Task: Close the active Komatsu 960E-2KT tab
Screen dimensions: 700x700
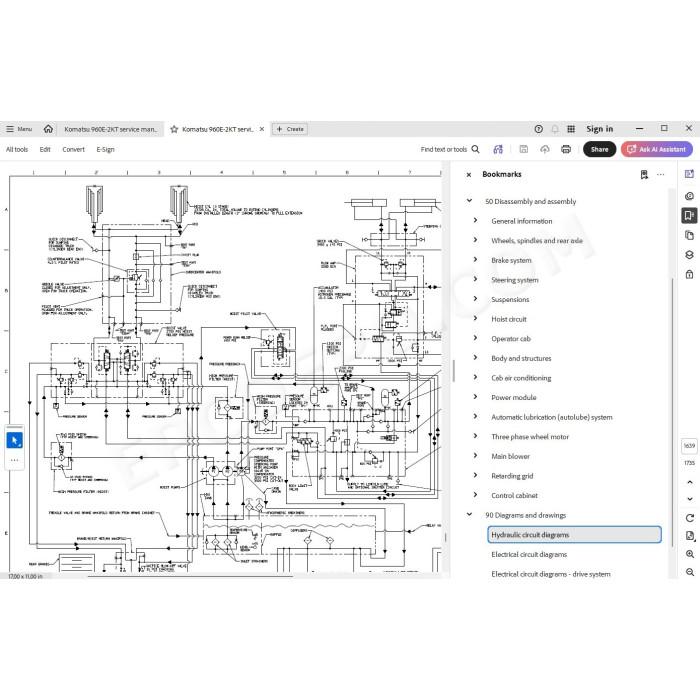Action: point(262,129)
